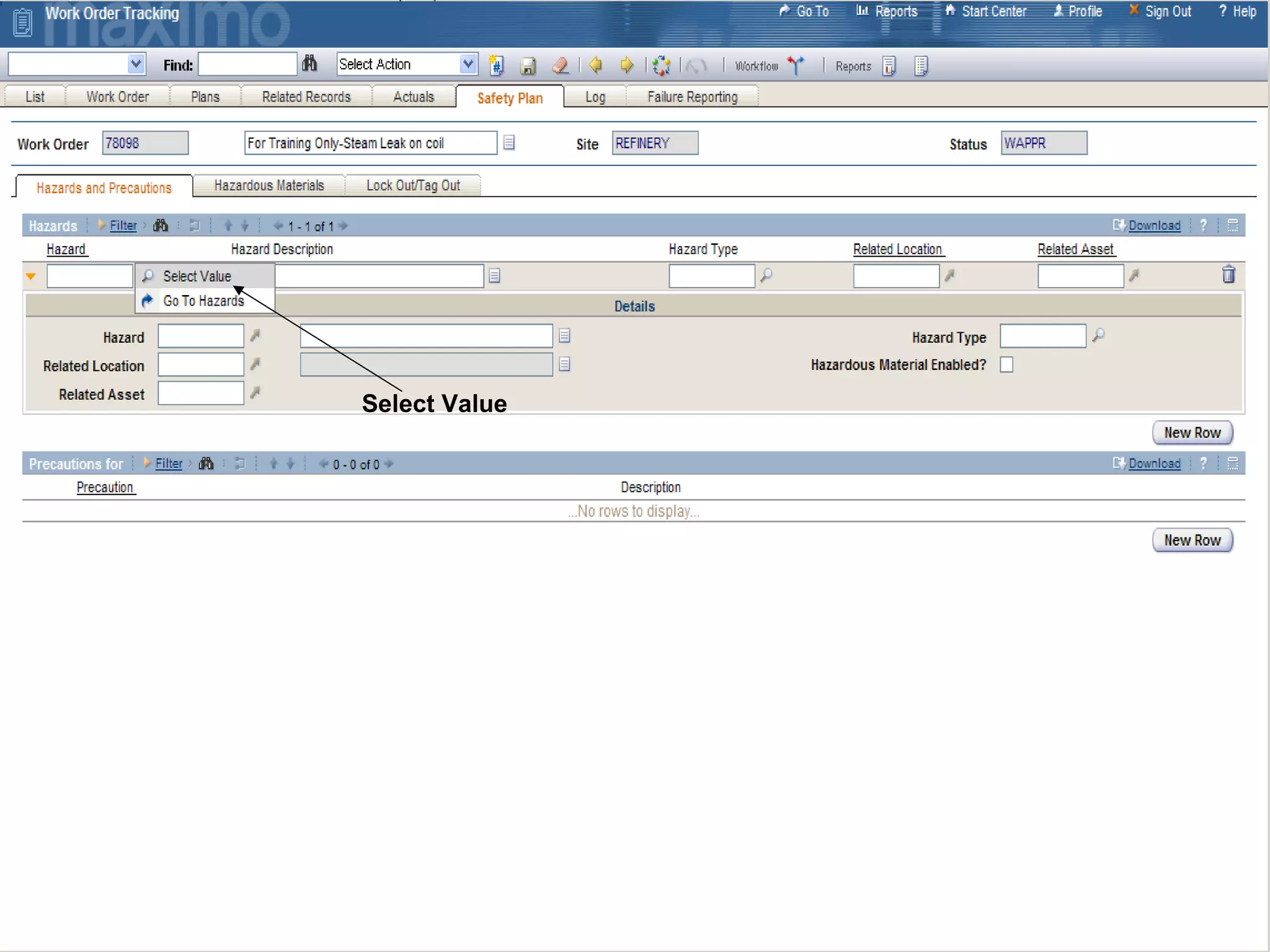Collapse hazard row details orange triangle

31,276
